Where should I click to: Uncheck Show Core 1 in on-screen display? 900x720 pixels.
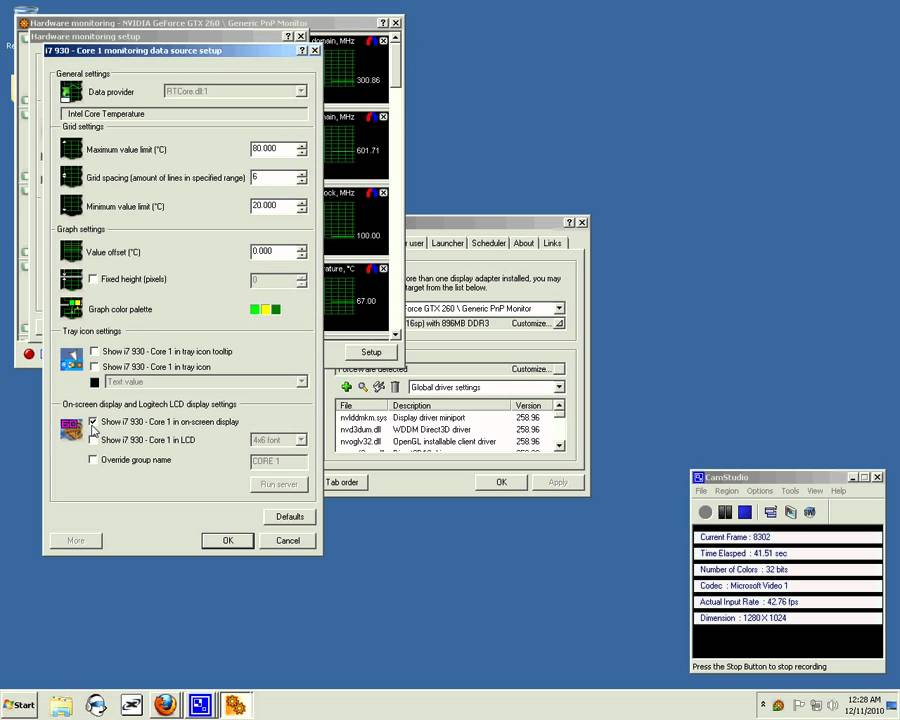tap(93, 421)
